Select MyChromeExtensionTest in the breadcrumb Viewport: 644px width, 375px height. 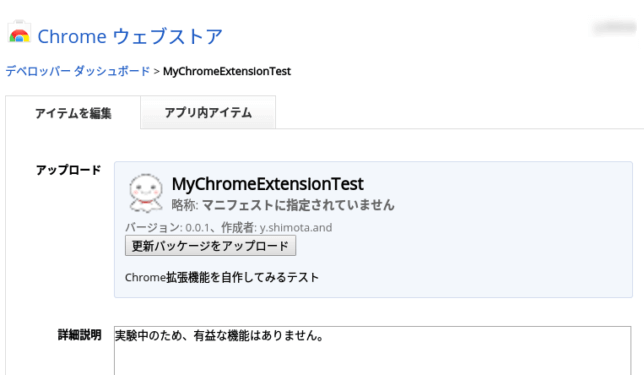227,71
